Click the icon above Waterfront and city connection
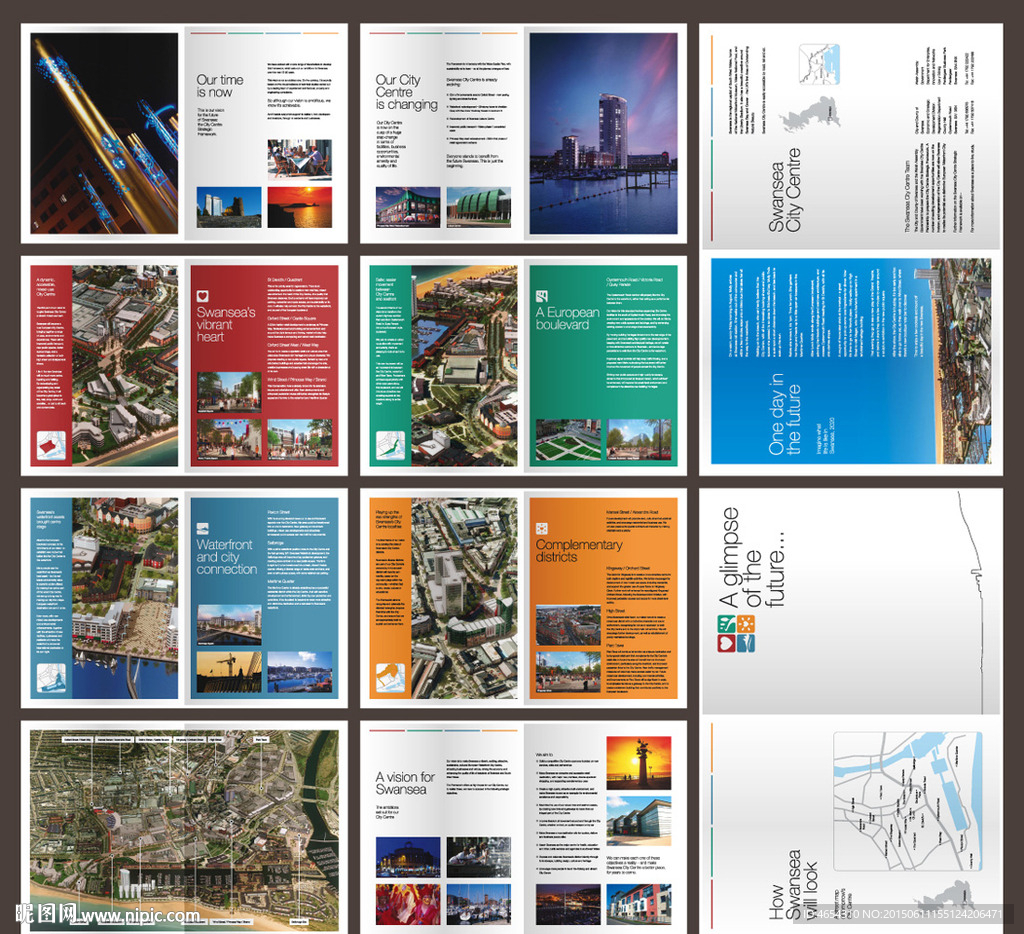Image resolution: width=1024 pixels, height=934 pixels. 202,528
